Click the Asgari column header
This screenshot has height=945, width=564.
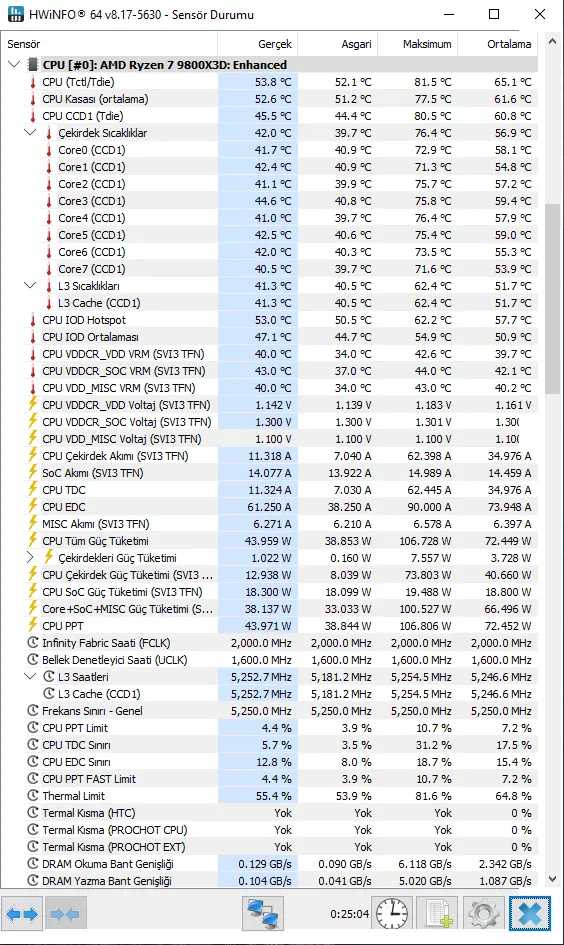(x=337, y=44)
